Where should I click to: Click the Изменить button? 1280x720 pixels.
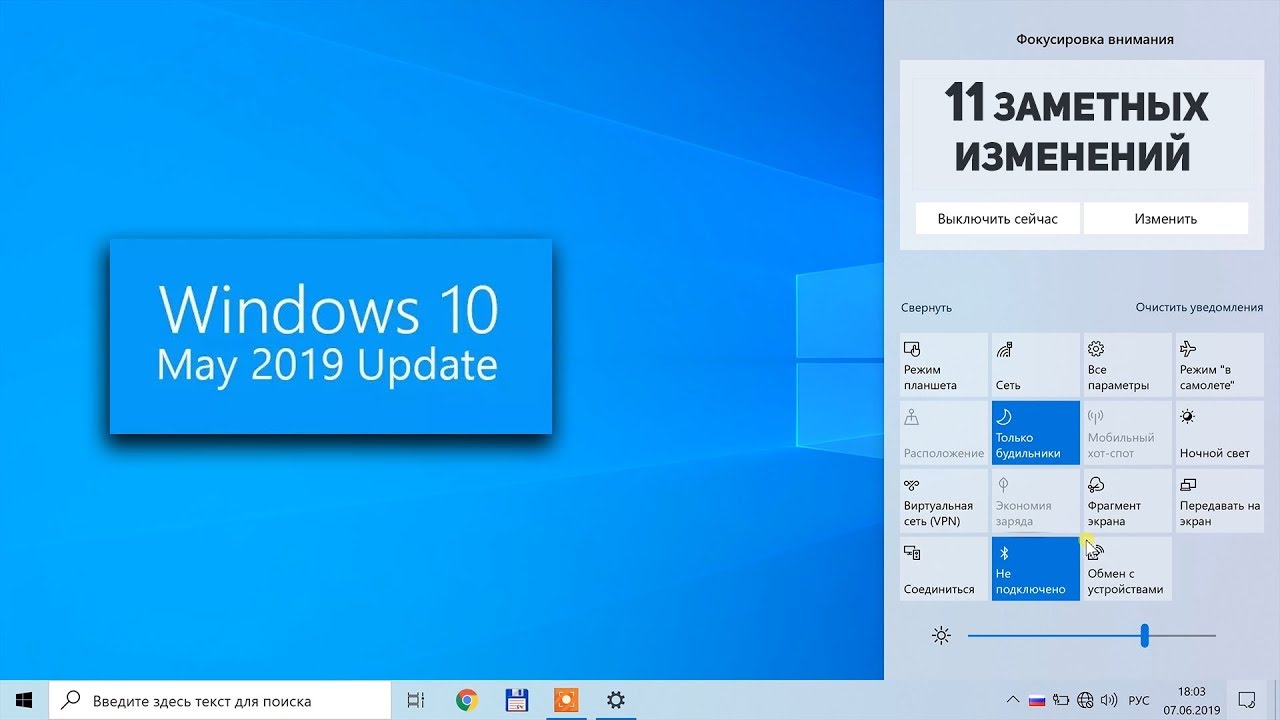click(x=1166, y=218)
